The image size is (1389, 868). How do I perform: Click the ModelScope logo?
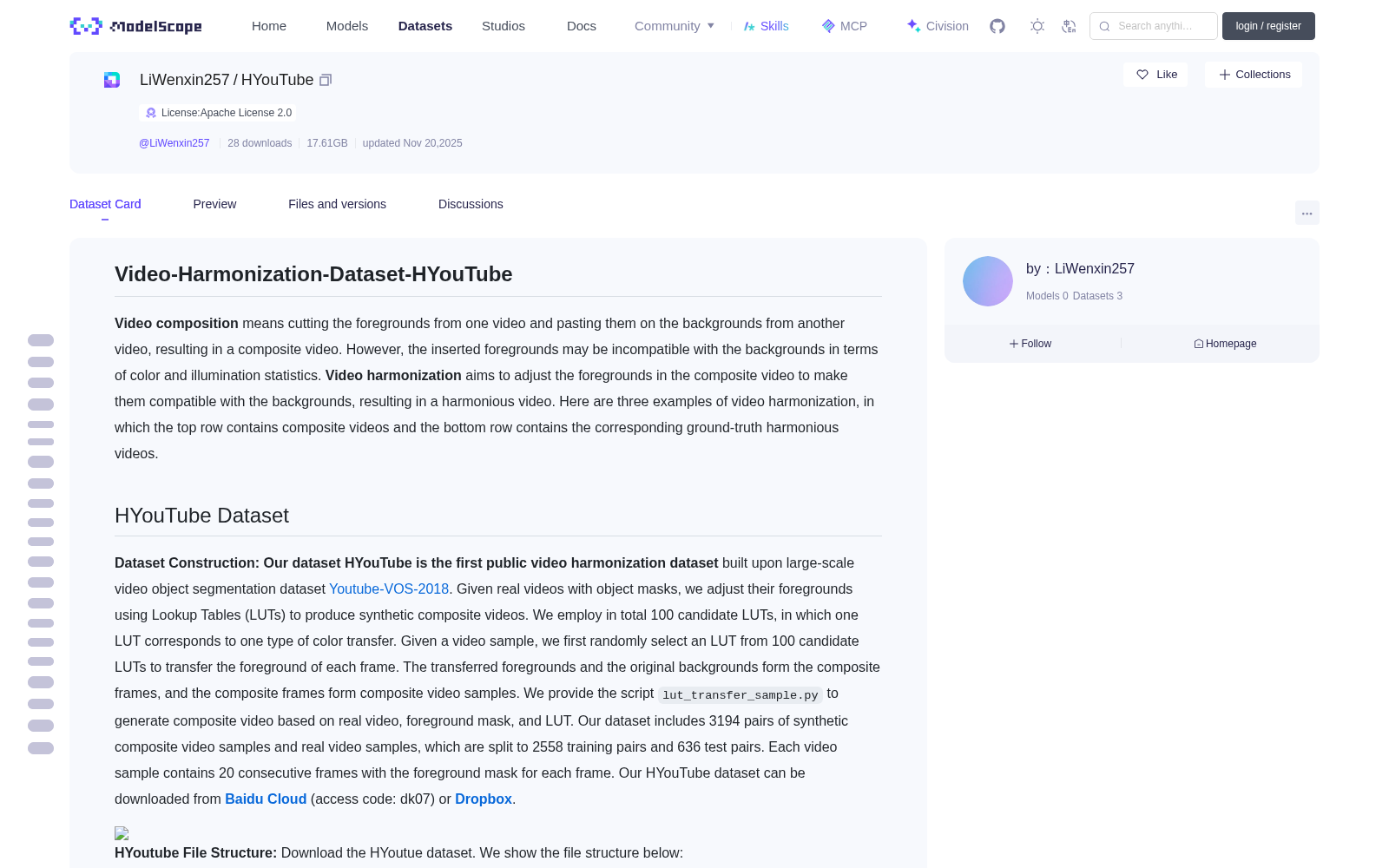[135, 26]
